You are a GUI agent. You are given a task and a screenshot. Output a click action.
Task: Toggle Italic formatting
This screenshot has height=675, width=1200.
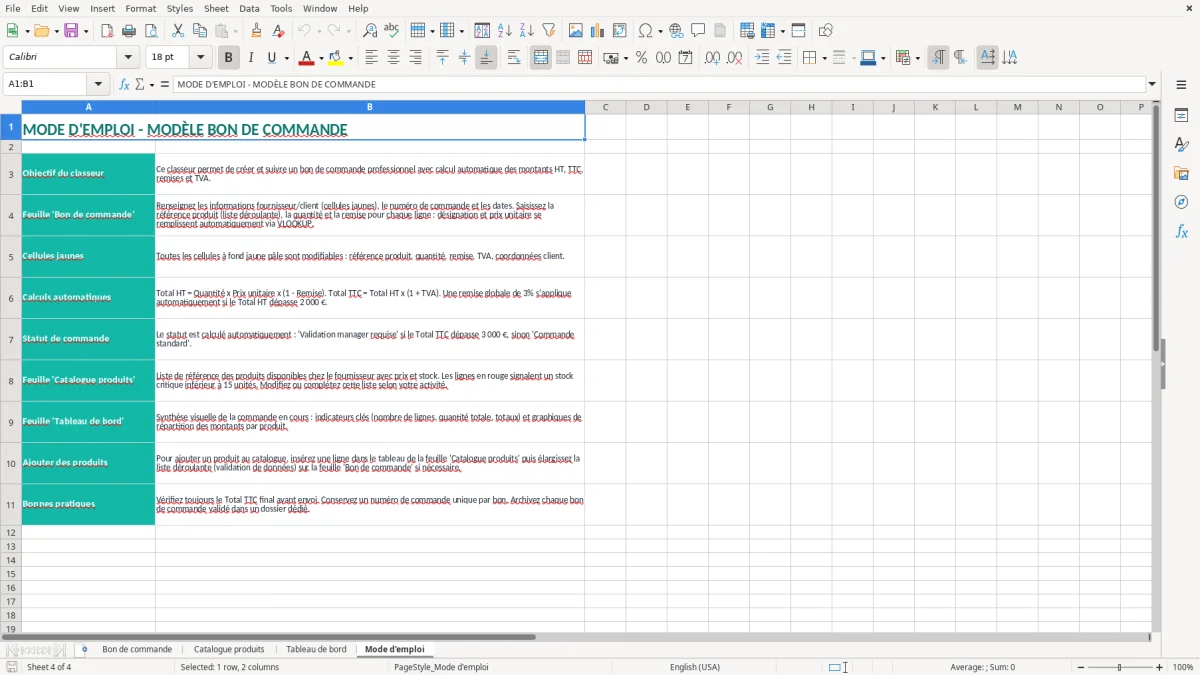250,58
